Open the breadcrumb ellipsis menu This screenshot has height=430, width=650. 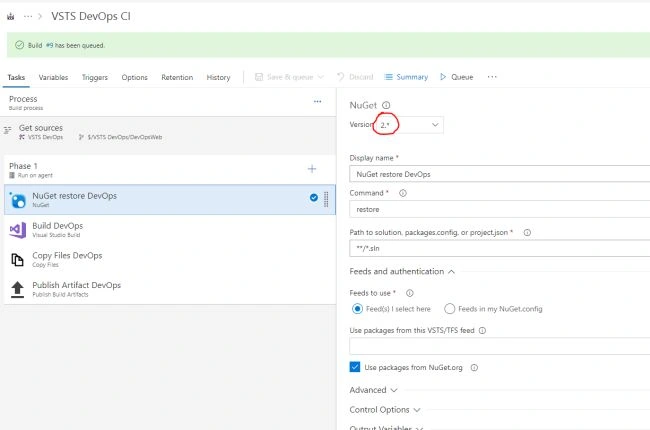(28, 17)
